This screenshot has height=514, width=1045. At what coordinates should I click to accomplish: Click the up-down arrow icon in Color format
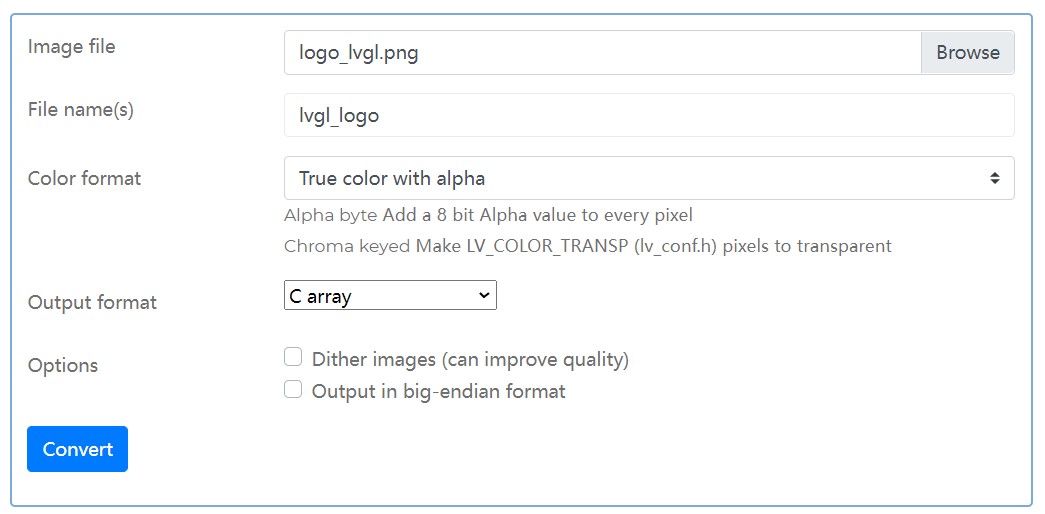coord(994,178)
